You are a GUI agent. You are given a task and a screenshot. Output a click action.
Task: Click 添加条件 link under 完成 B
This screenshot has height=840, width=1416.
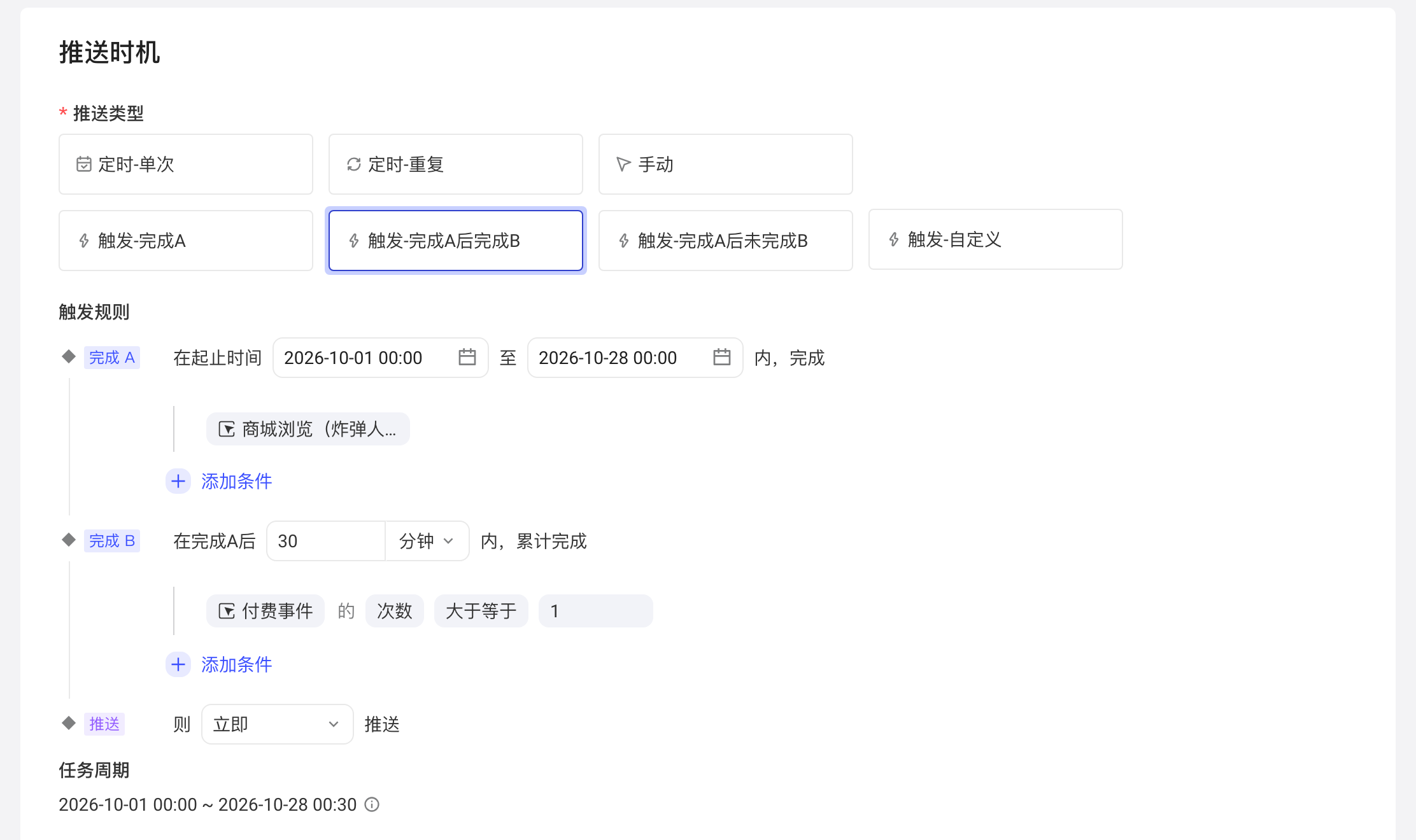(237, 664)
